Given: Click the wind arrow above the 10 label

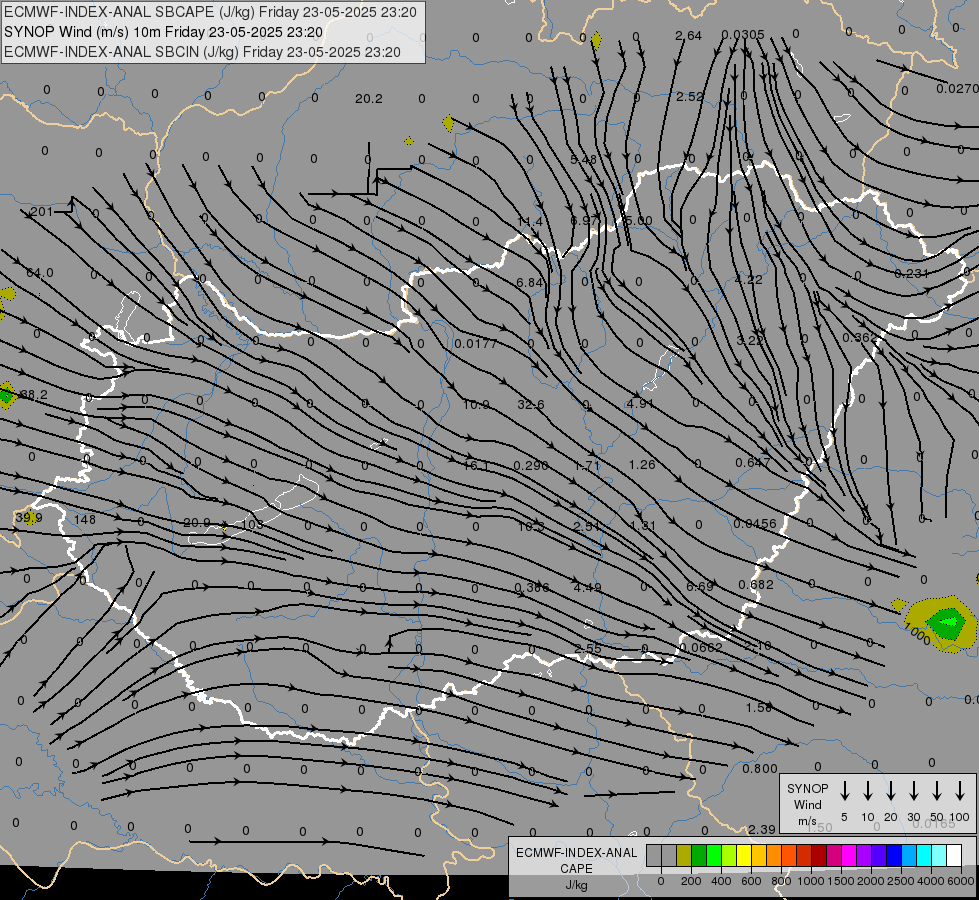Looking at the screenshot, I should (868, 790).
